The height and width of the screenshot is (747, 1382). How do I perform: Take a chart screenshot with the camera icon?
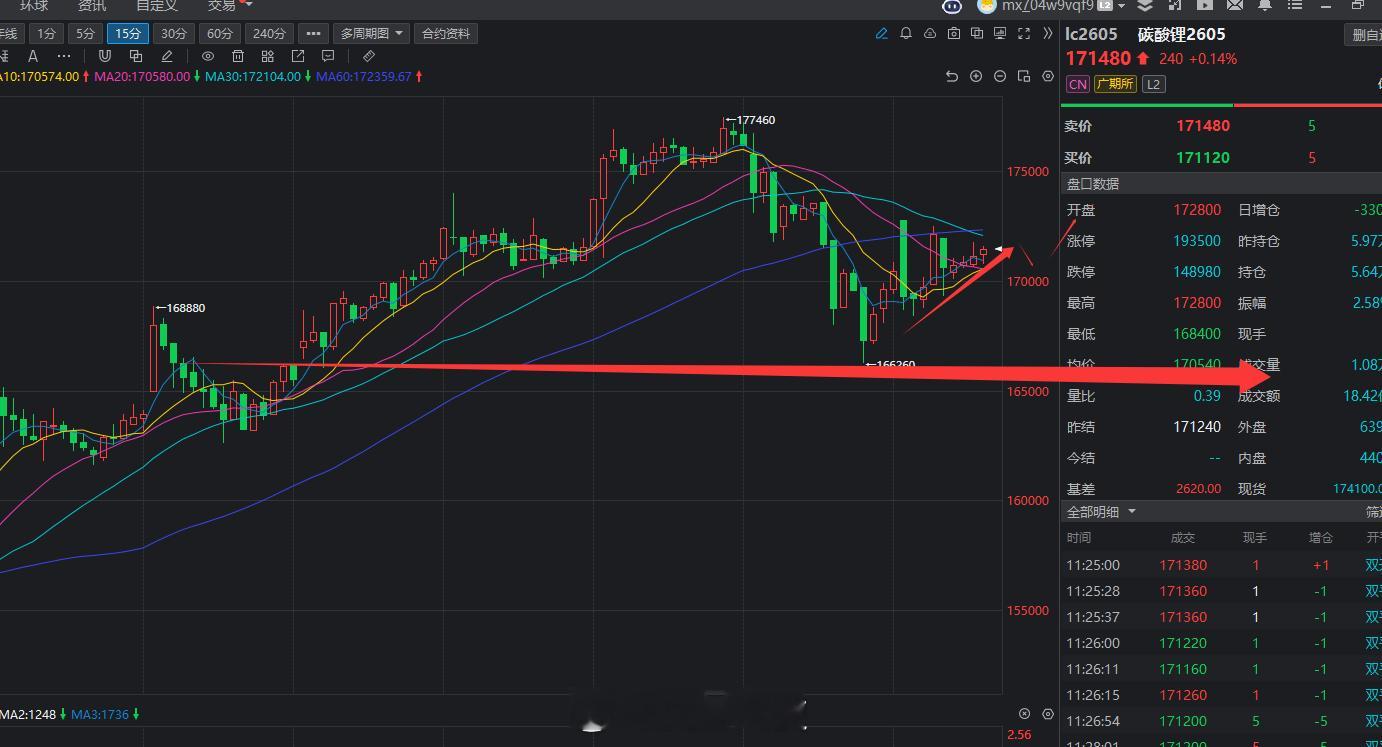954,33
